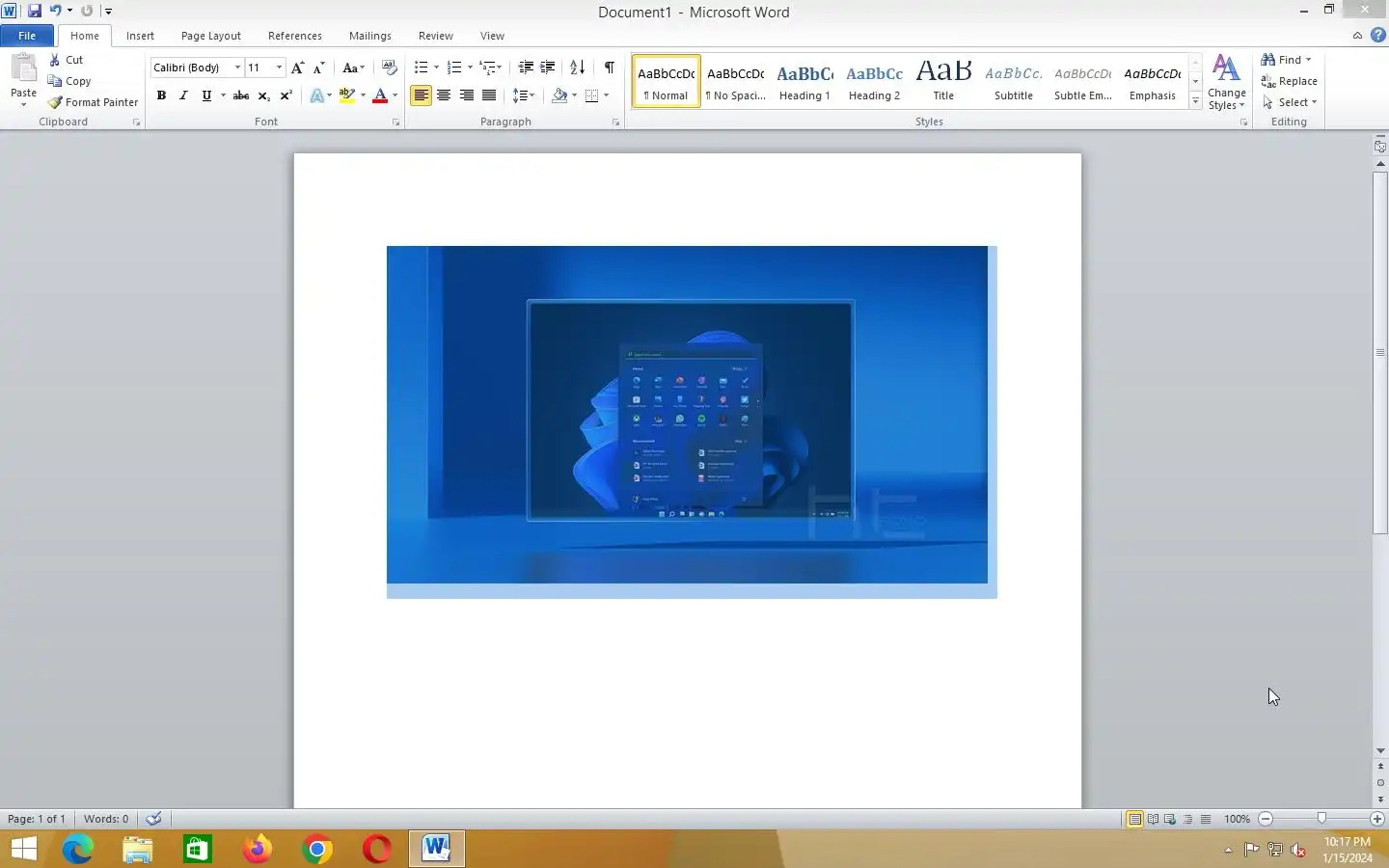
Task: Toggle italic formatting
Action: 183,95
